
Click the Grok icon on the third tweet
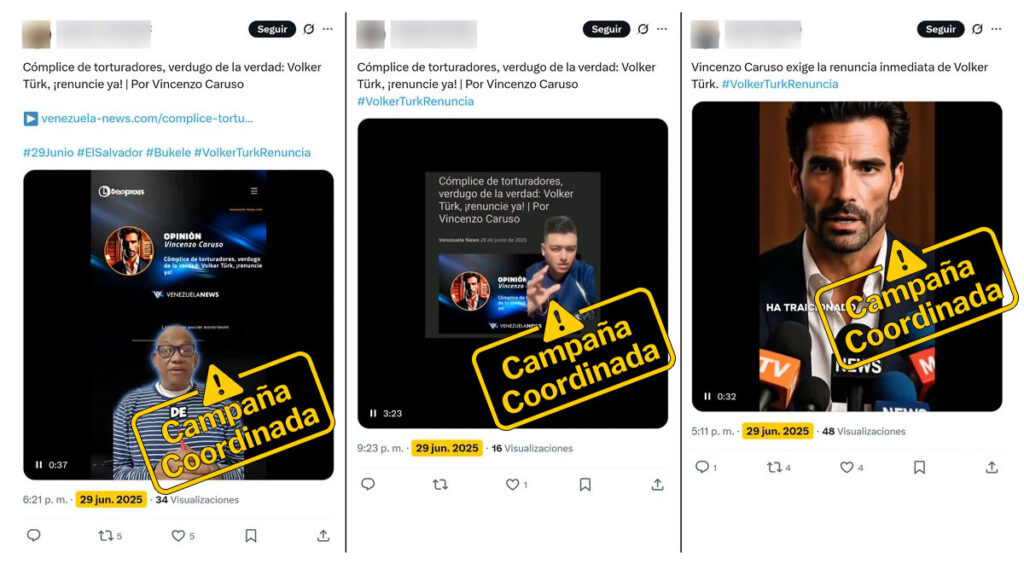[x=977, y=29]
